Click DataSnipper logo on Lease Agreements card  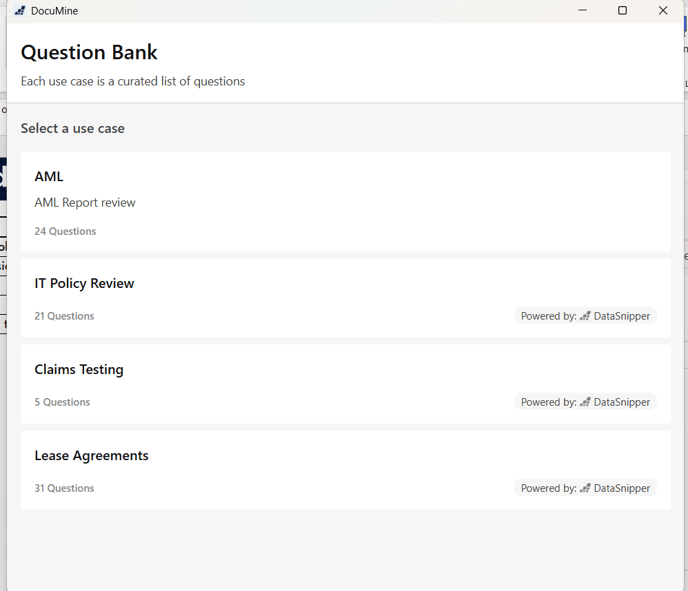point(585,488)
